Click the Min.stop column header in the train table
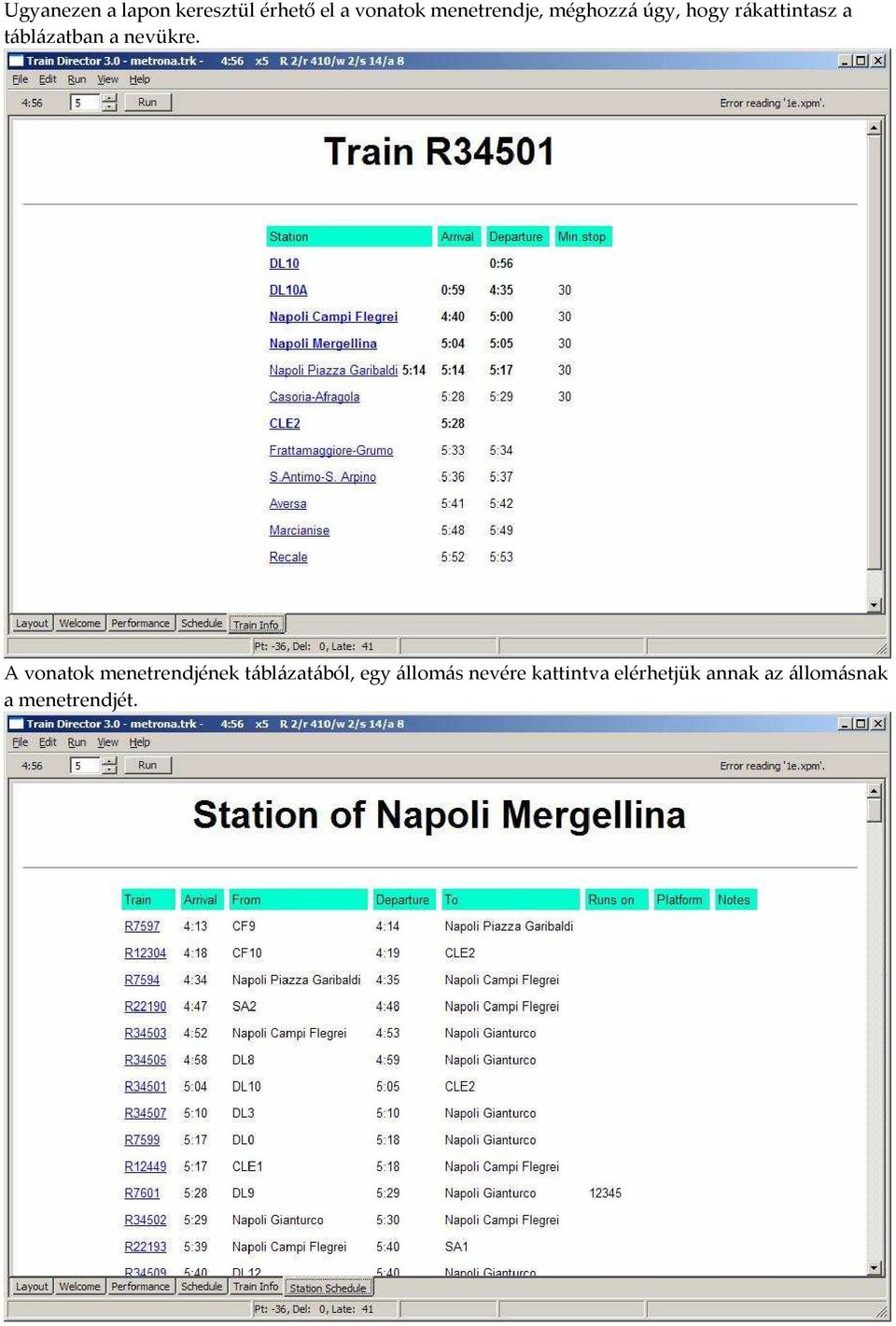 [582, 237]
